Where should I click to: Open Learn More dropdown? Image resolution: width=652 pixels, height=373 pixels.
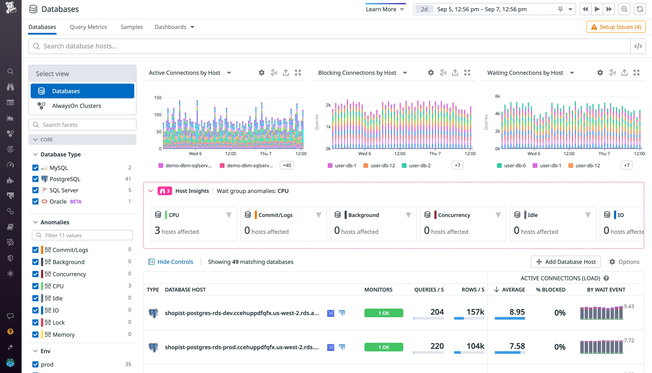point(385,9)
